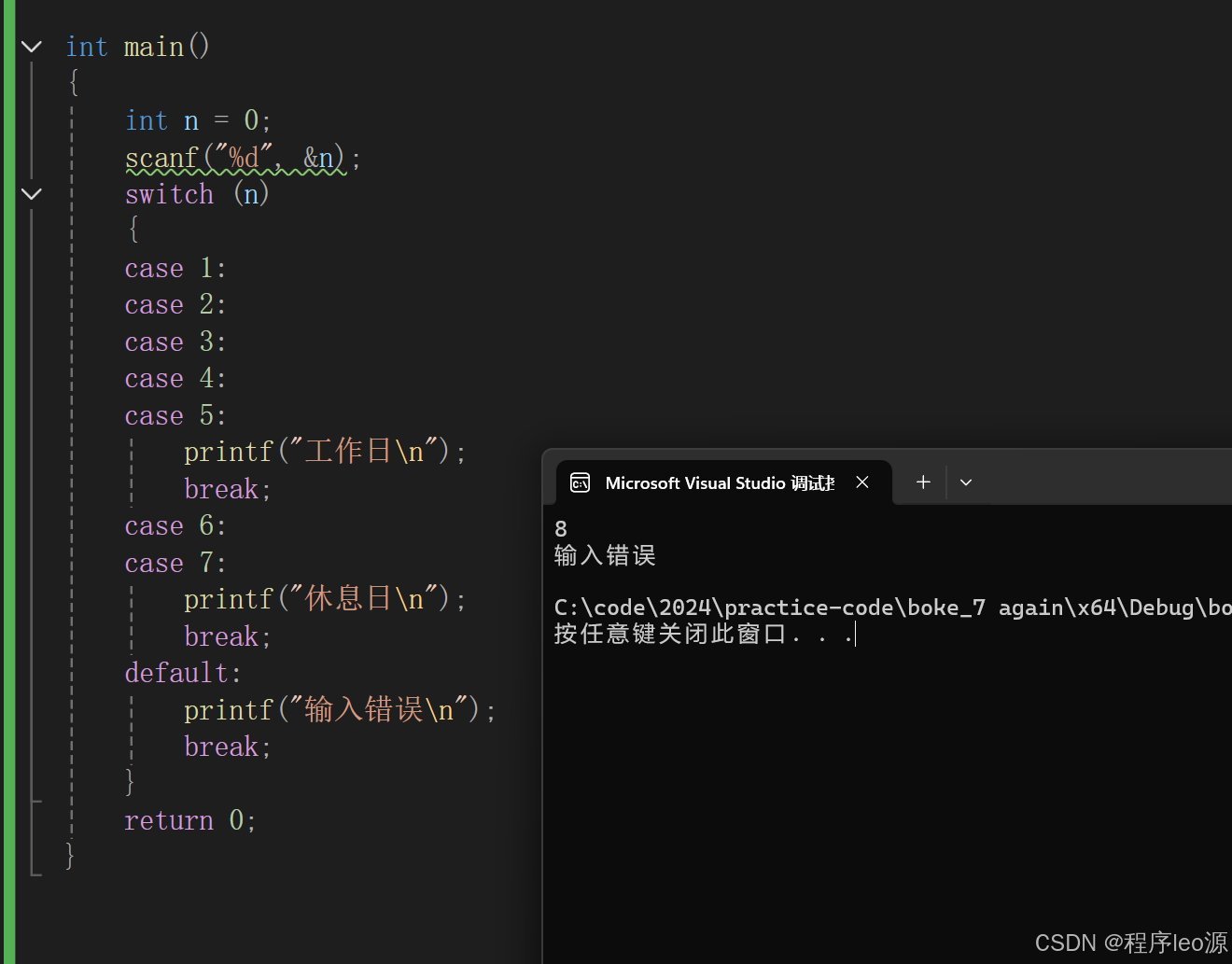The width and height of the screenshot is (1232, 964).
Task: Click the switch (n) statement text
Action: pos(197,194)
